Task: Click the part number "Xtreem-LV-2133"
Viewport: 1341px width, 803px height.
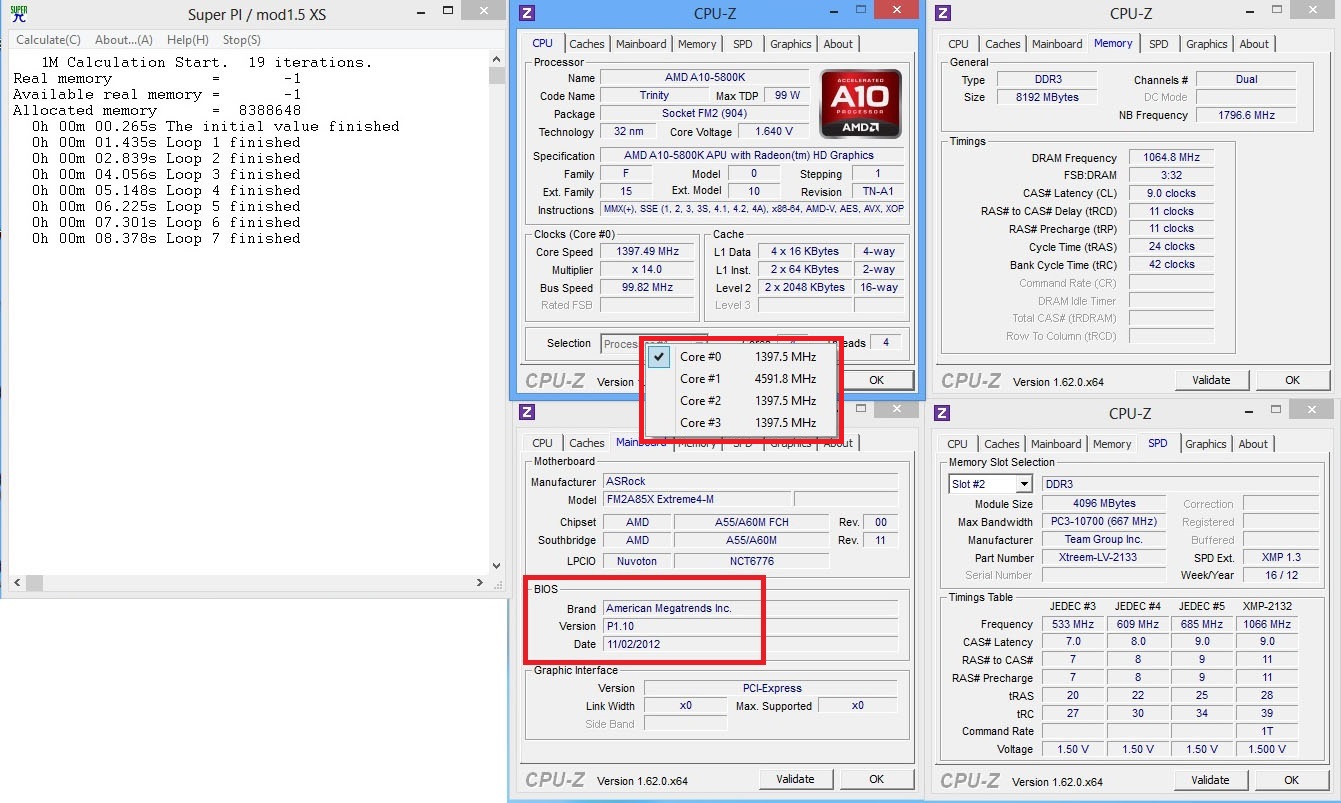Action: coord(1103,558)
